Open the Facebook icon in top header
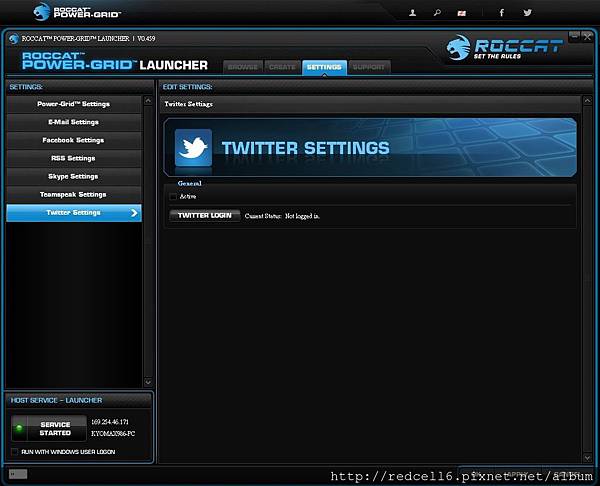Image resolution: width=600 pixels, height=486 pixels. 502,13
